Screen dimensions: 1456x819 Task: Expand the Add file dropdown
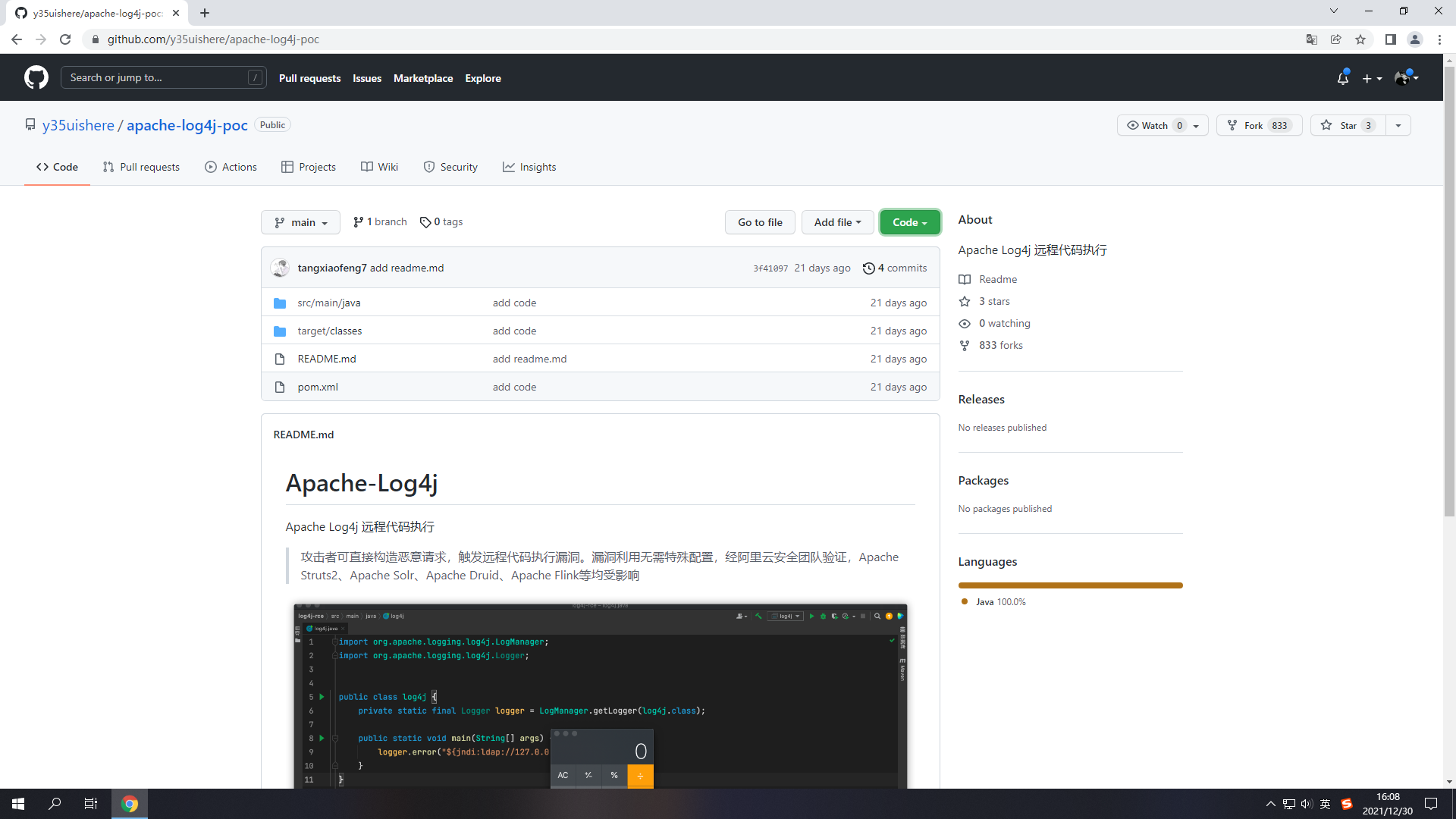coord(837,223)
